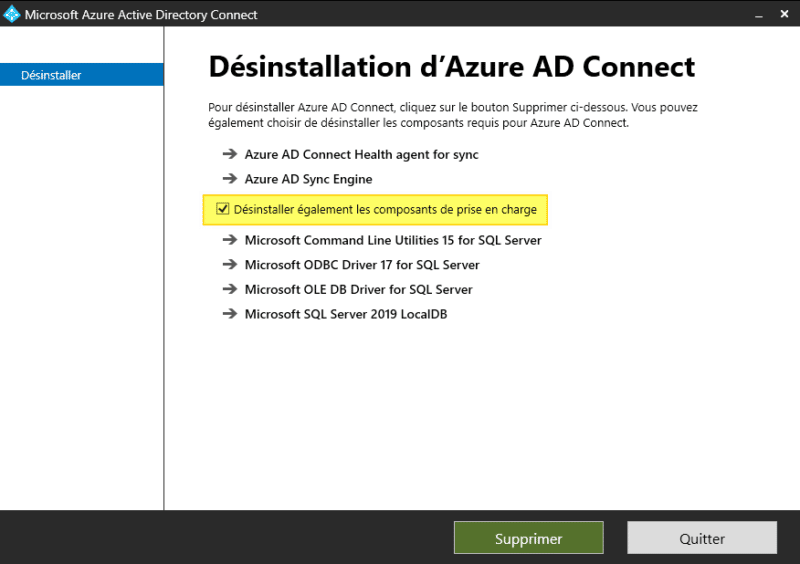Click the heading Désinstallation d'Azure AD Connect

click(x=452, y=67)
